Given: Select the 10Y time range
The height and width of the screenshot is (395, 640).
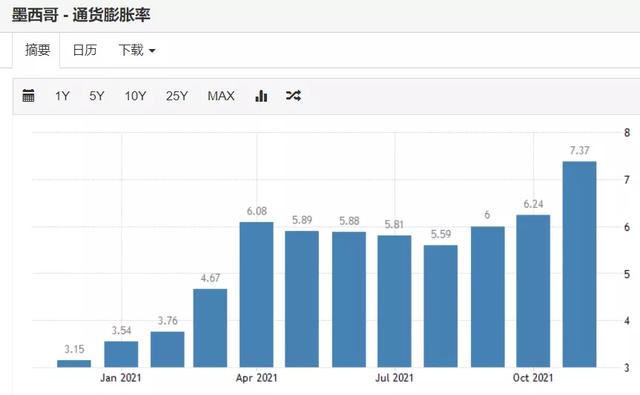Looking at the screenshot, I should [x=135, y=96].
